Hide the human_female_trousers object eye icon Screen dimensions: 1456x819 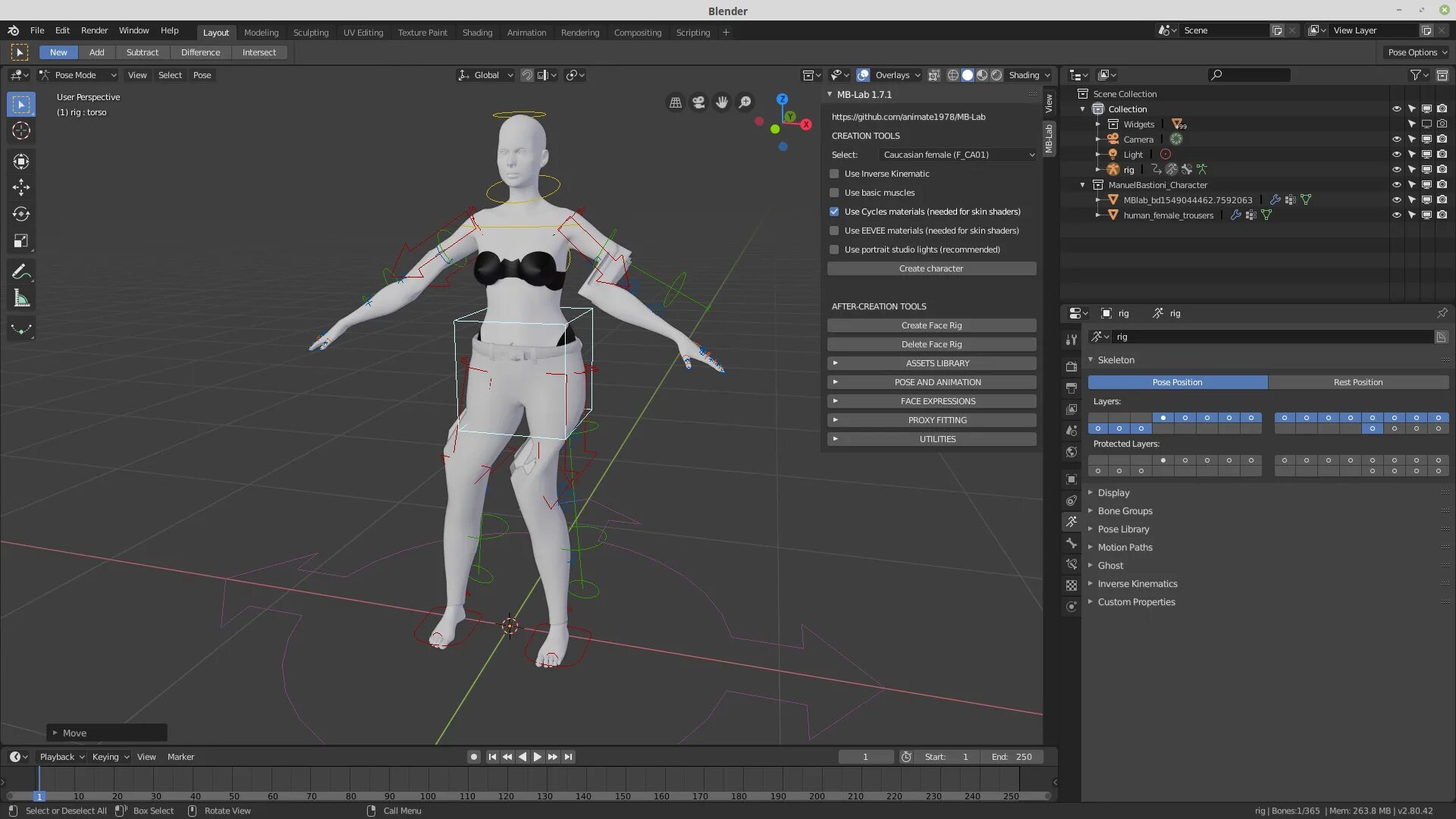tap(1396, 215)
